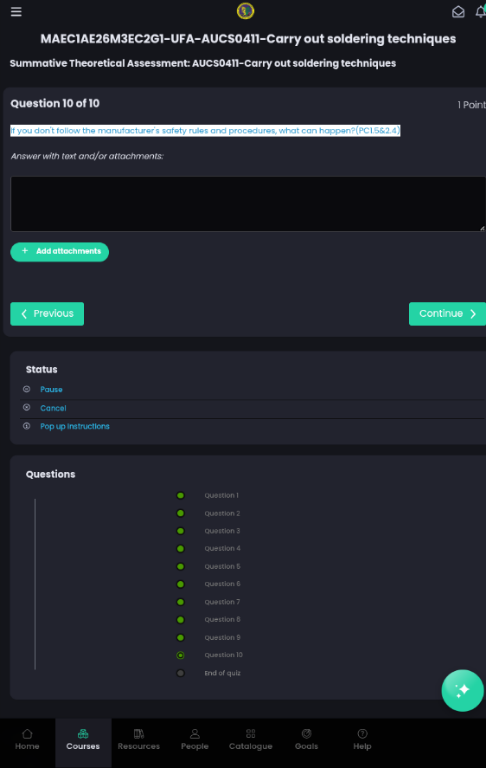
Task: Click the Cancel status icon
Action: (27, 408)
